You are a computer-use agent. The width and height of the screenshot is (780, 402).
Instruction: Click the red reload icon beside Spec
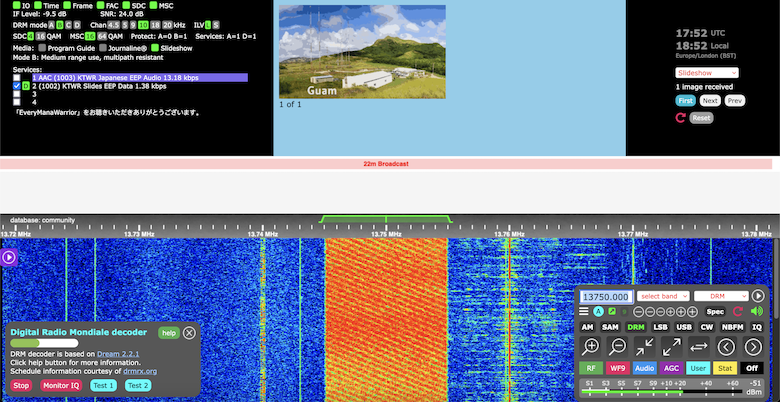pos(738,312)
